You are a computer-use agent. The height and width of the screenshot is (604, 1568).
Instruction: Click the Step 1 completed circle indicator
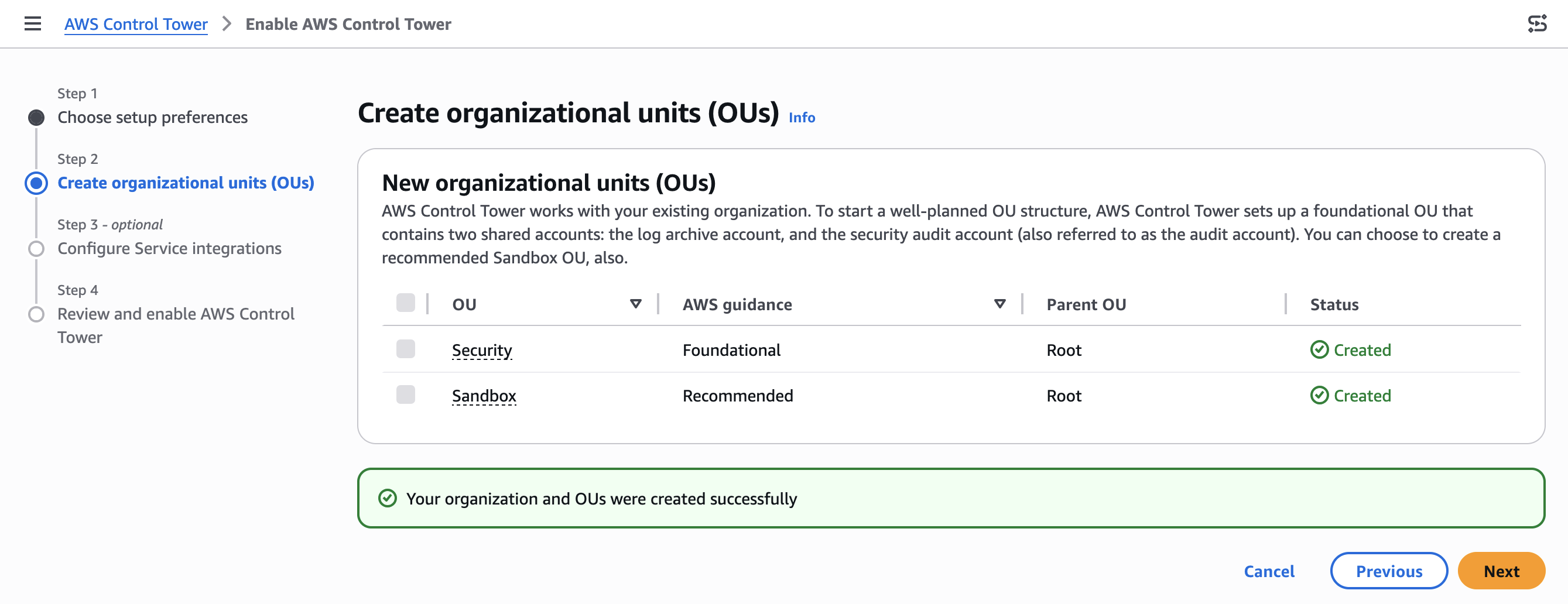tap(36, 118)
